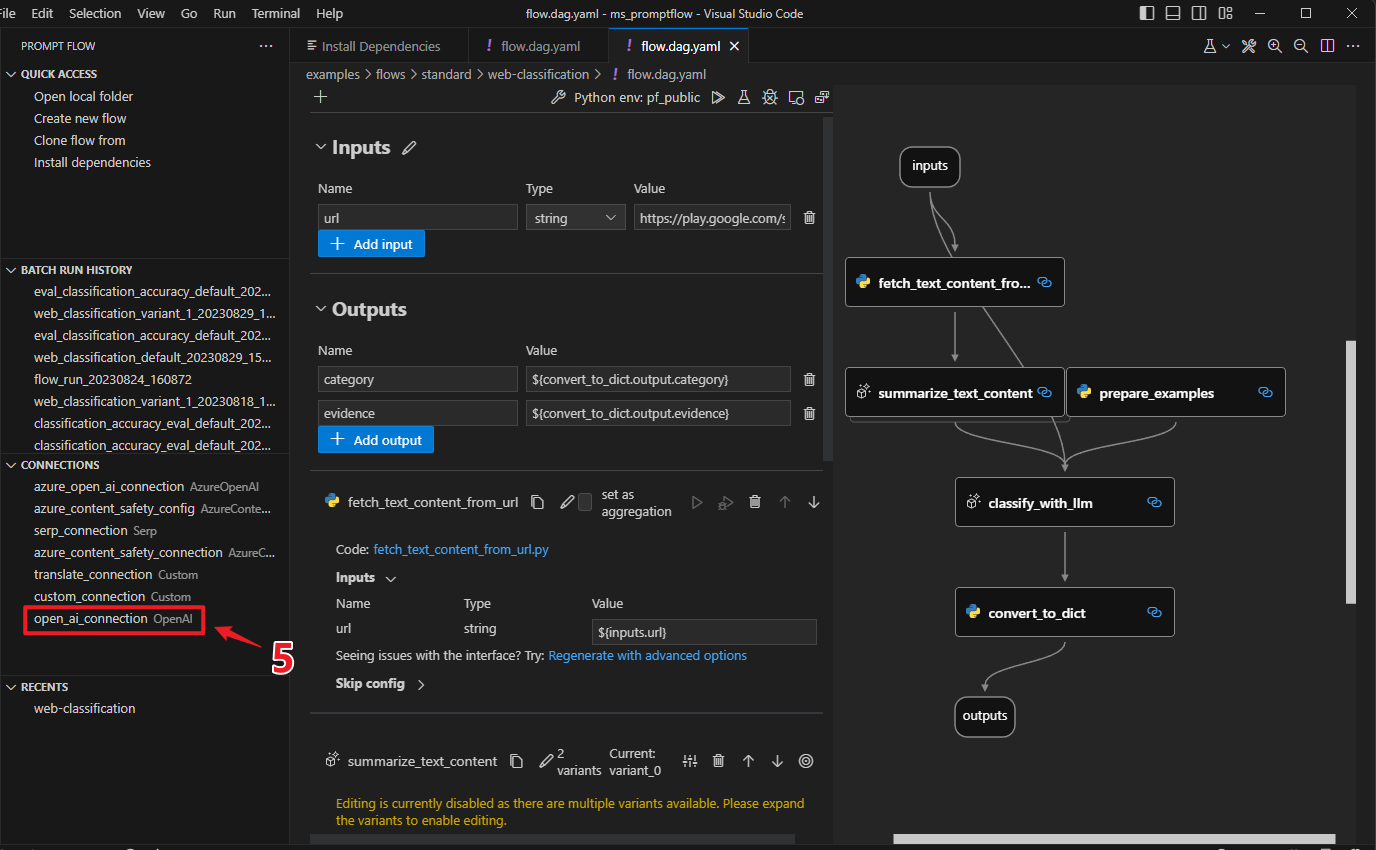1376x850 pixels.
Task: Collapse the Inputs section
Action: 320,147
